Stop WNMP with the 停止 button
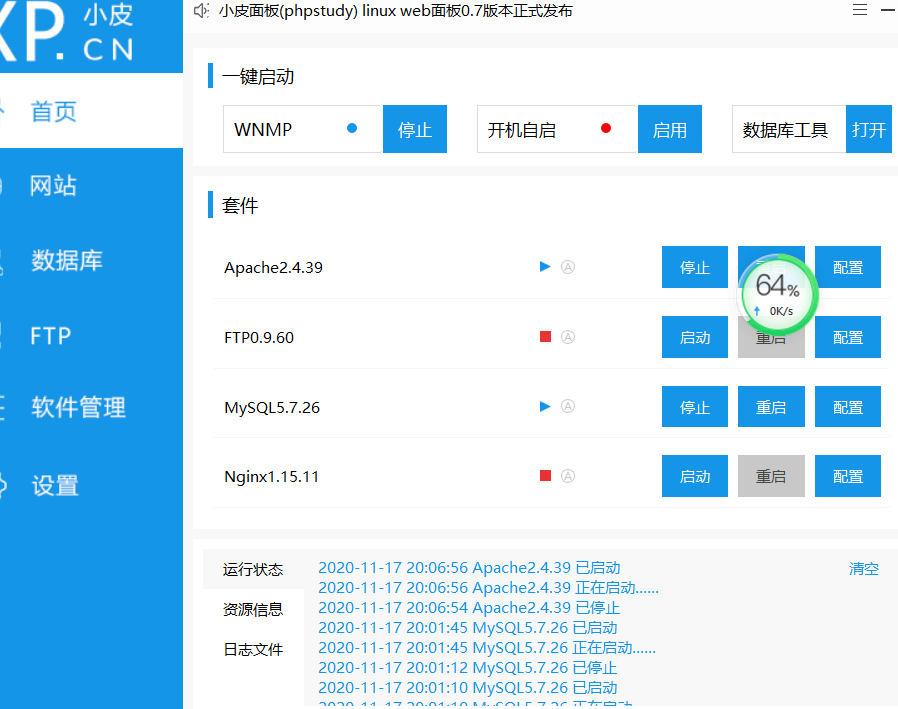The height and width of the screenshot is (709, 898). coord(415,129)
